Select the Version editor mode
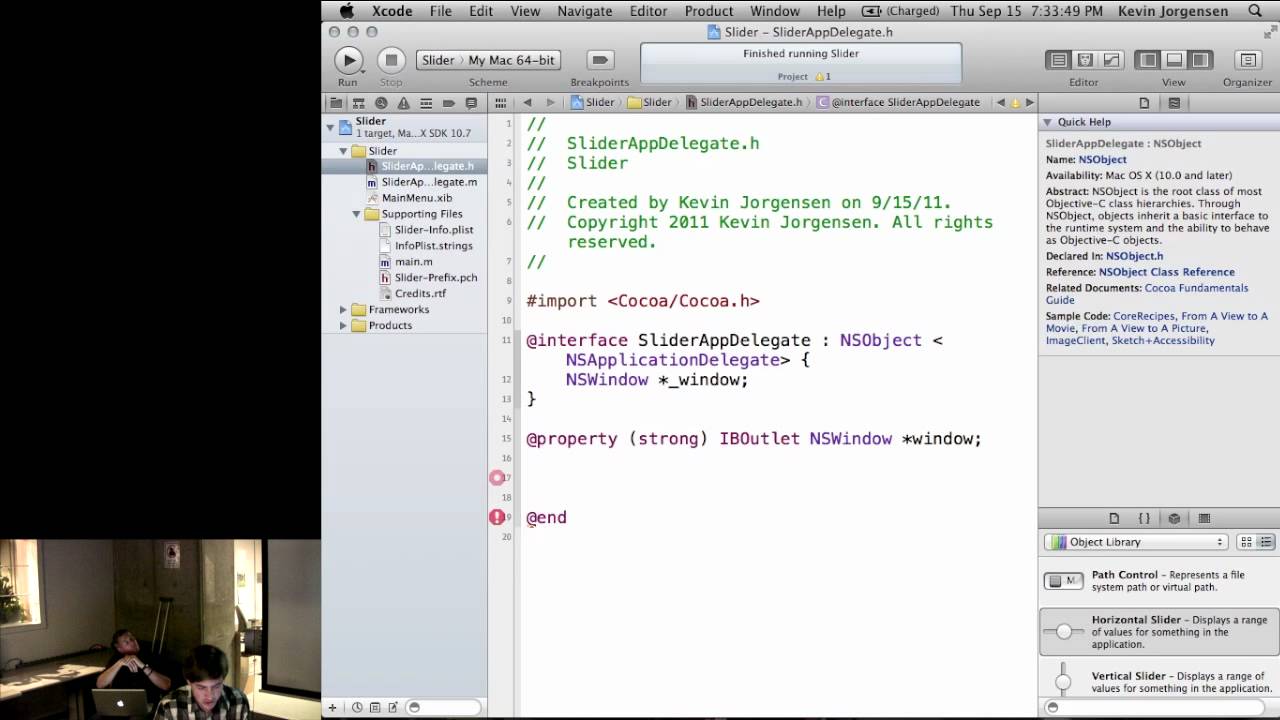1280x720 pixels. (x=1111, y=60)
